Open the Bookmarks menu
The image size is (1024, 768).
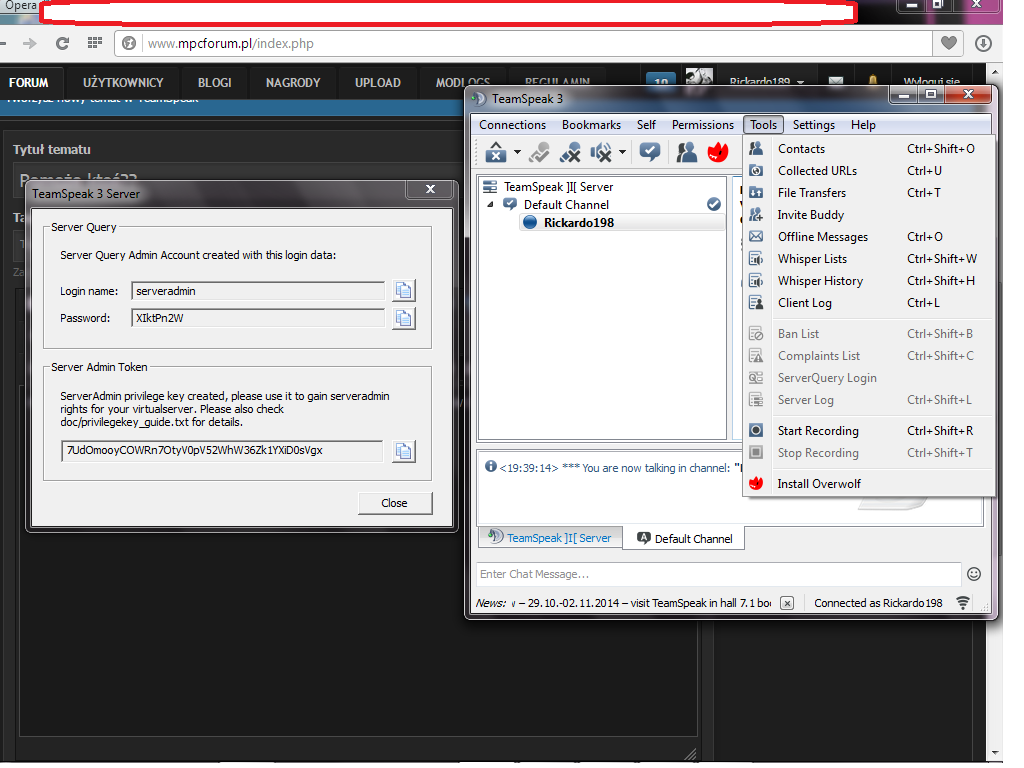pos(591,125)
